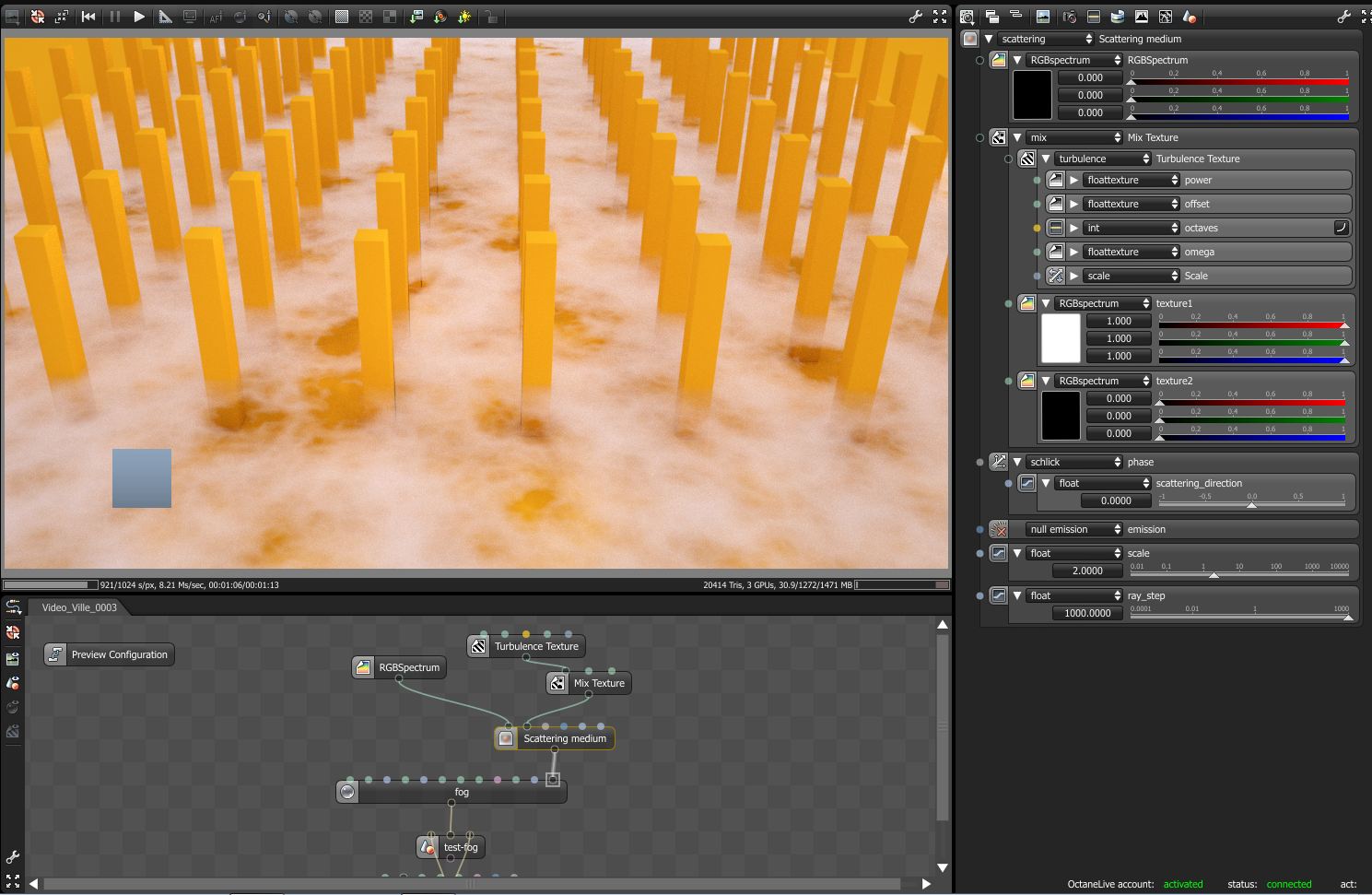Start the render with the play button
1372x895 pixels.
(139, 17)
